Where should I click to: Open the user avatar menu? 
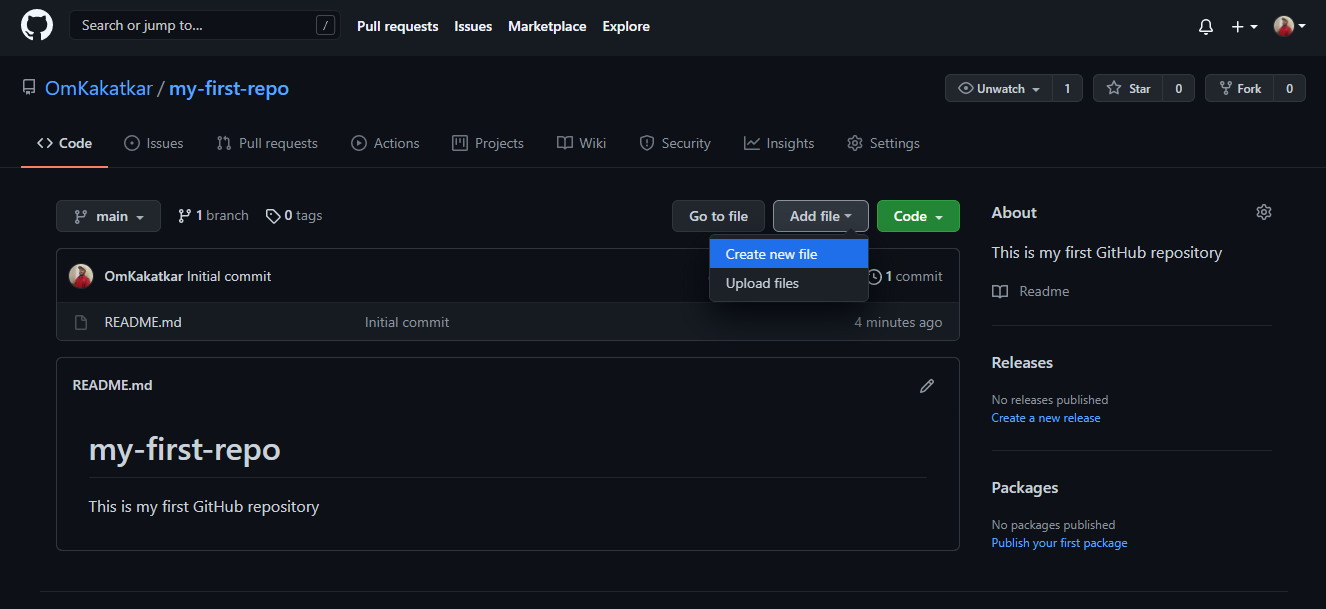point(1289,27)
